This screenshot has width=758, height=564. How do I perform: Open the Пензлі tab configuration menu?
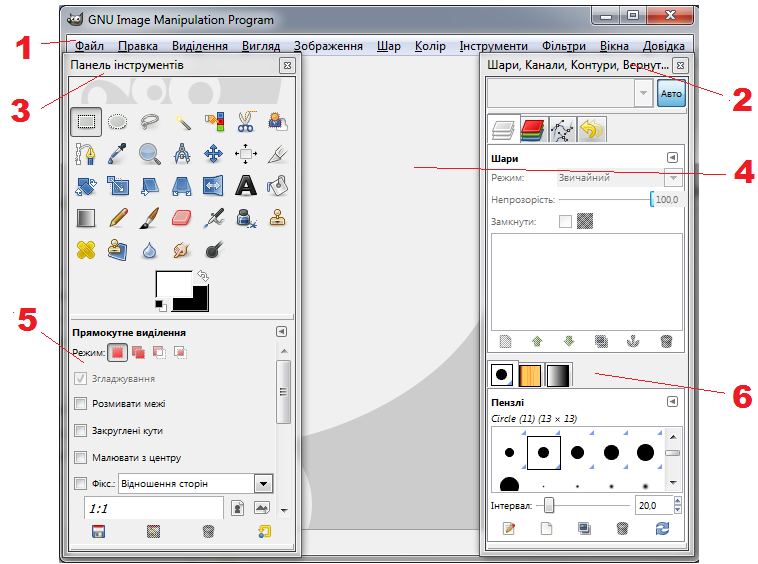[672, 402]
